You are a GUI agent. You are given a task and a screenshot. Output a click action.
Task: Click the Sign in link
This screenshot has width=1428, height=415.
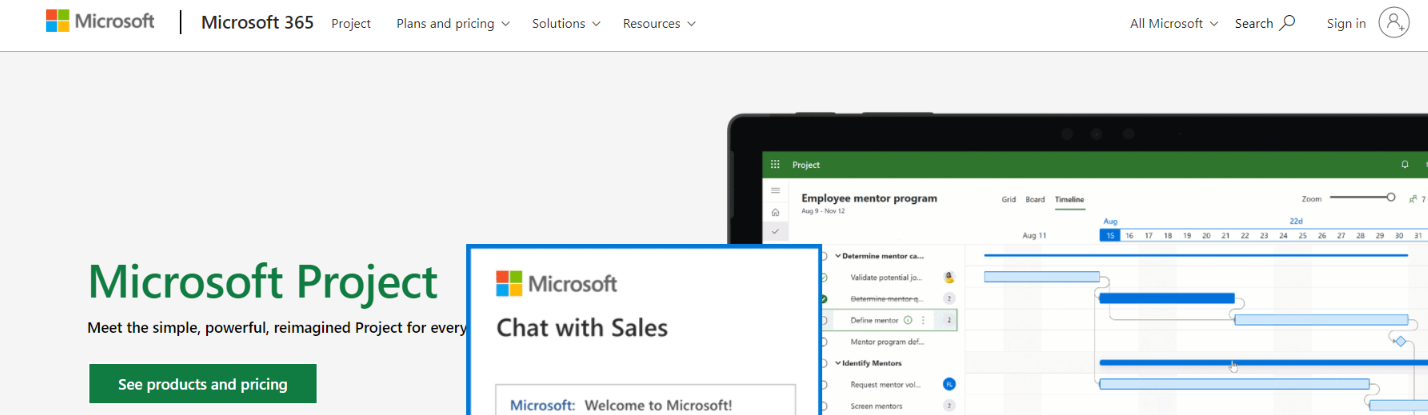(x=1346, y=23)
